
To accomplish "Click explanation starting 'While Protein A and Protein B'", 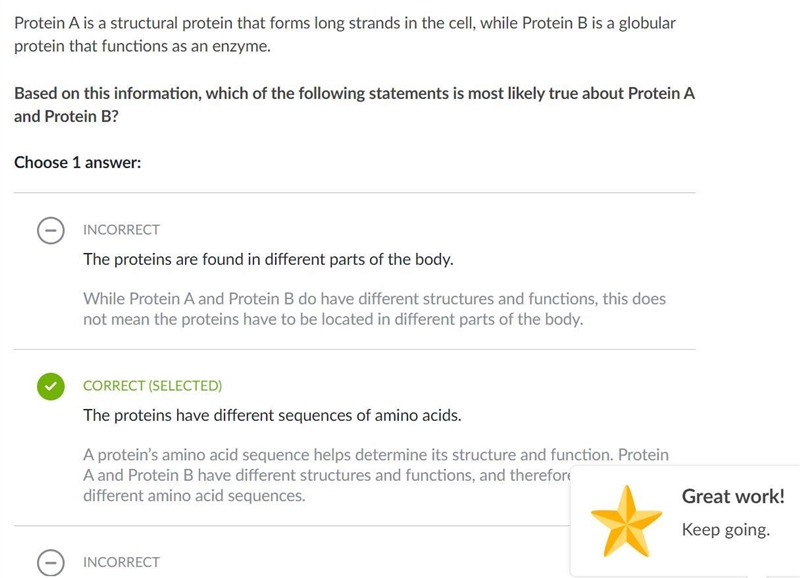I will click(374, 309).
